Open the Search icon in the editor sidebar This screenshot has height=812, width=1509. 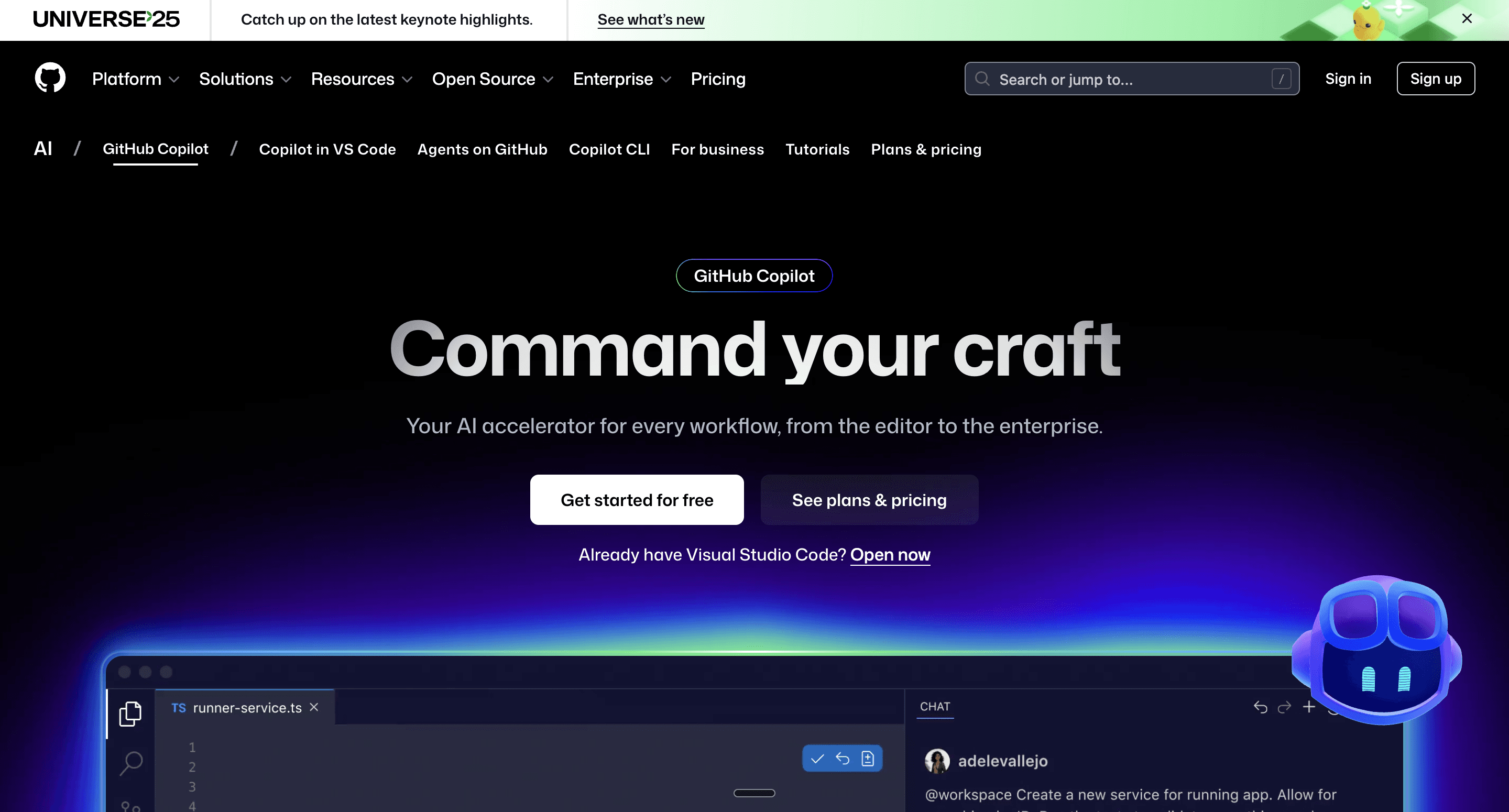[131, 763]
